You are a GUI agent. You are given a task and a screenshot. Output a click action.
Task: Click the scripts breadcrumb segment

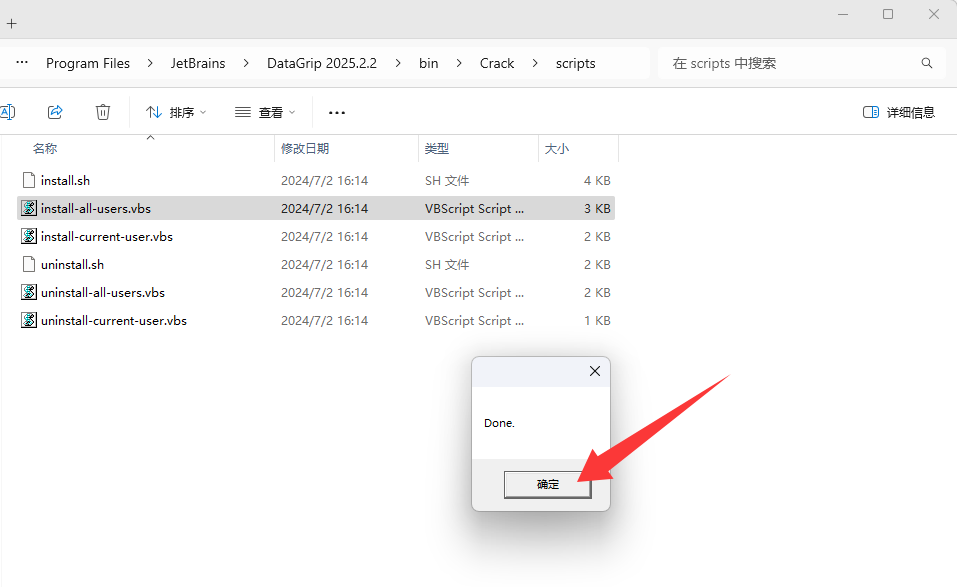point(576,63)
